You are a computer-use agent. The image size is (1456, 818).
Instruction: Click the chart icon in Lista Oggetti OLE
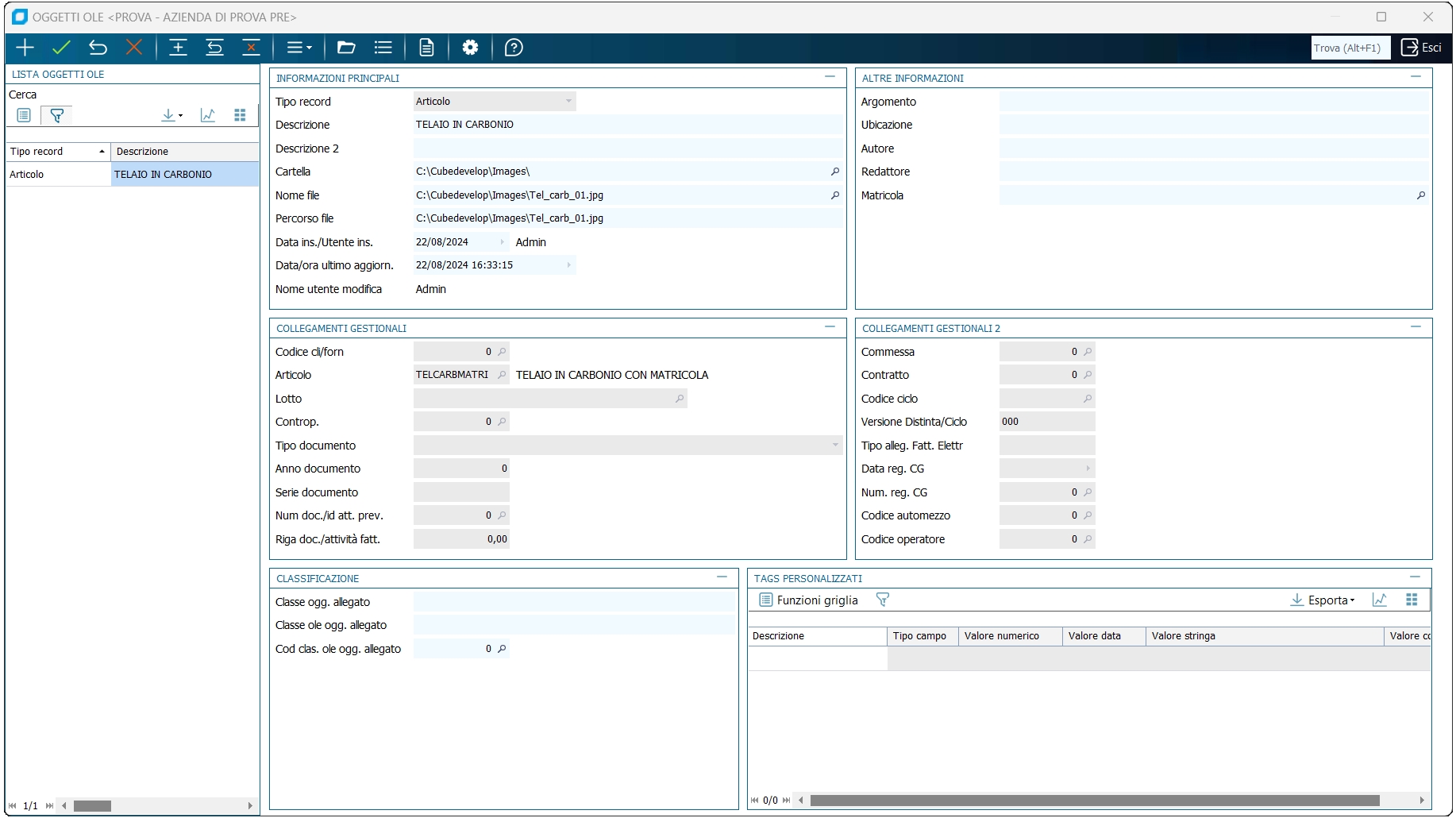[208, 115]
